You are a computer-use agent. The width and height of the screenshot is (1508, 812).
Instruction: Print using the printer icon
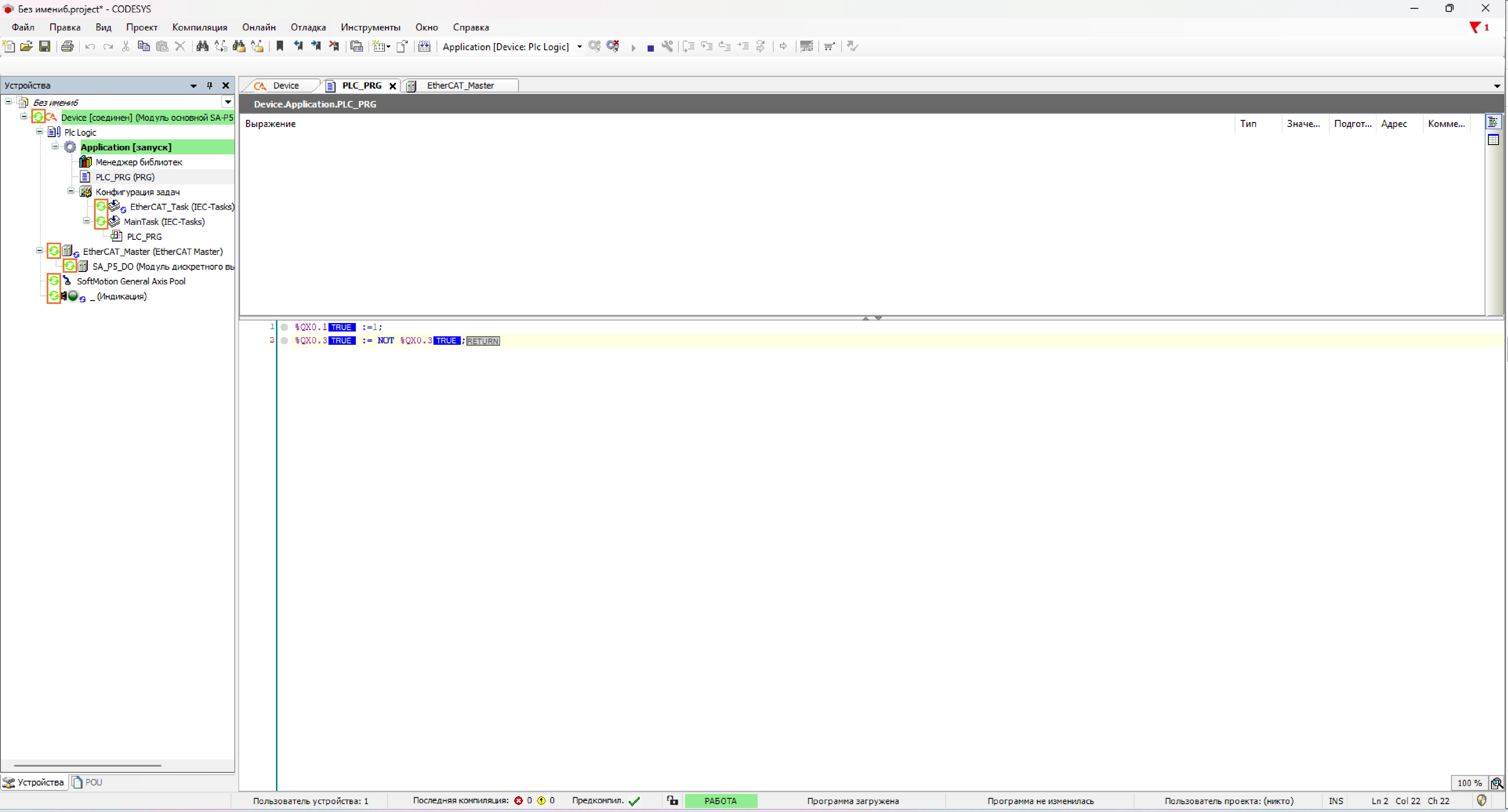(67, 46)
